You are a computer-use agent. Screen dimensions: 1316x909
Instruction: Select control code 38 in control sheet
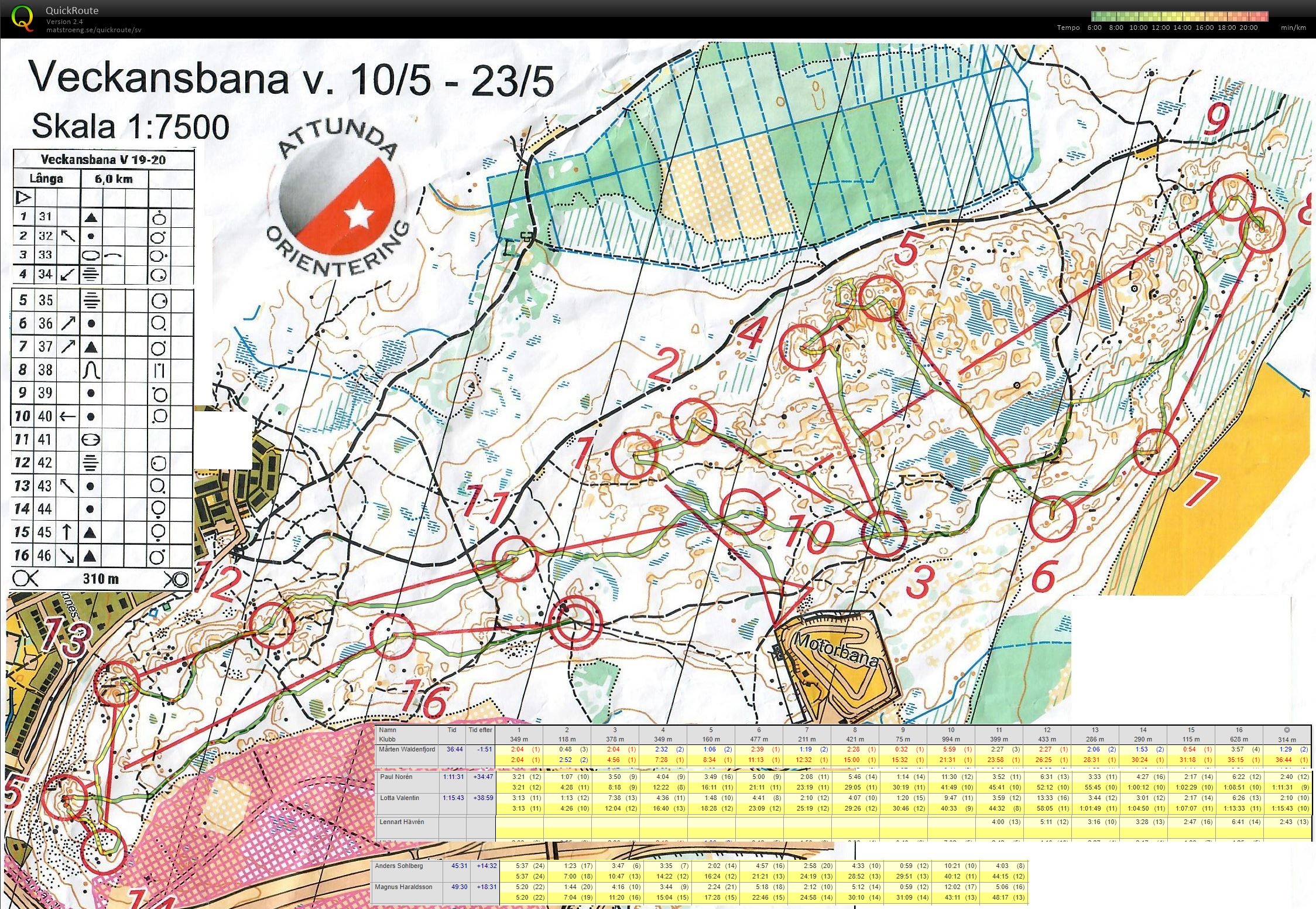click(45, 370)
